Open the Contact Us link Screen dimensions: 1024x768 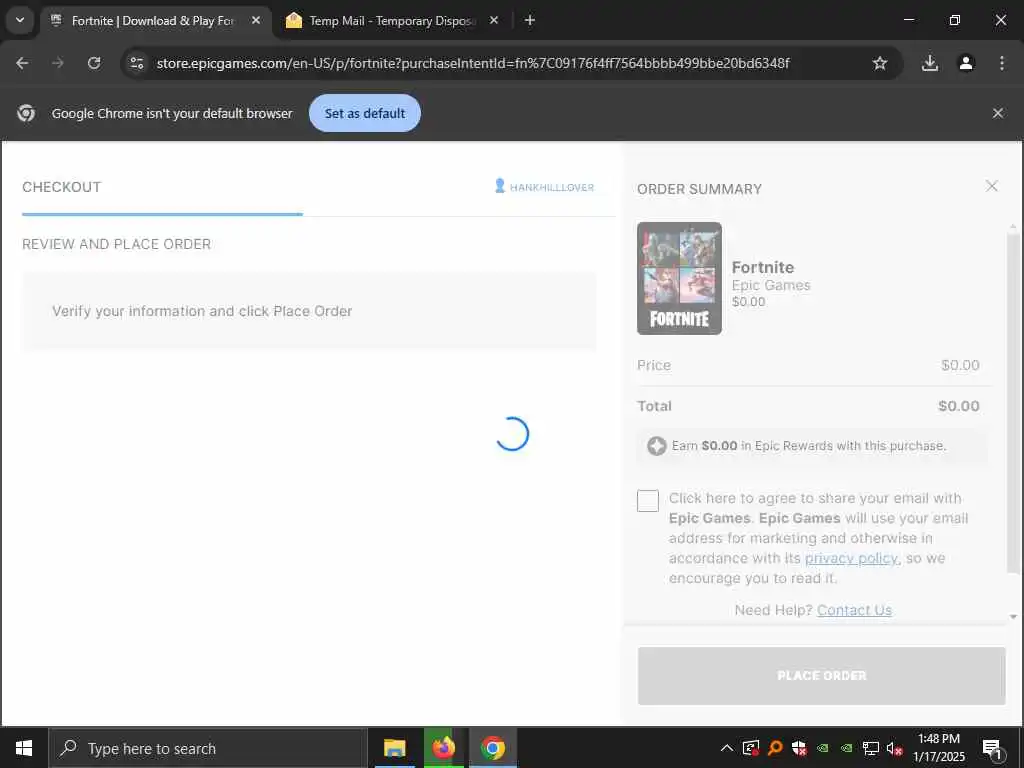[x=854, y=610]
